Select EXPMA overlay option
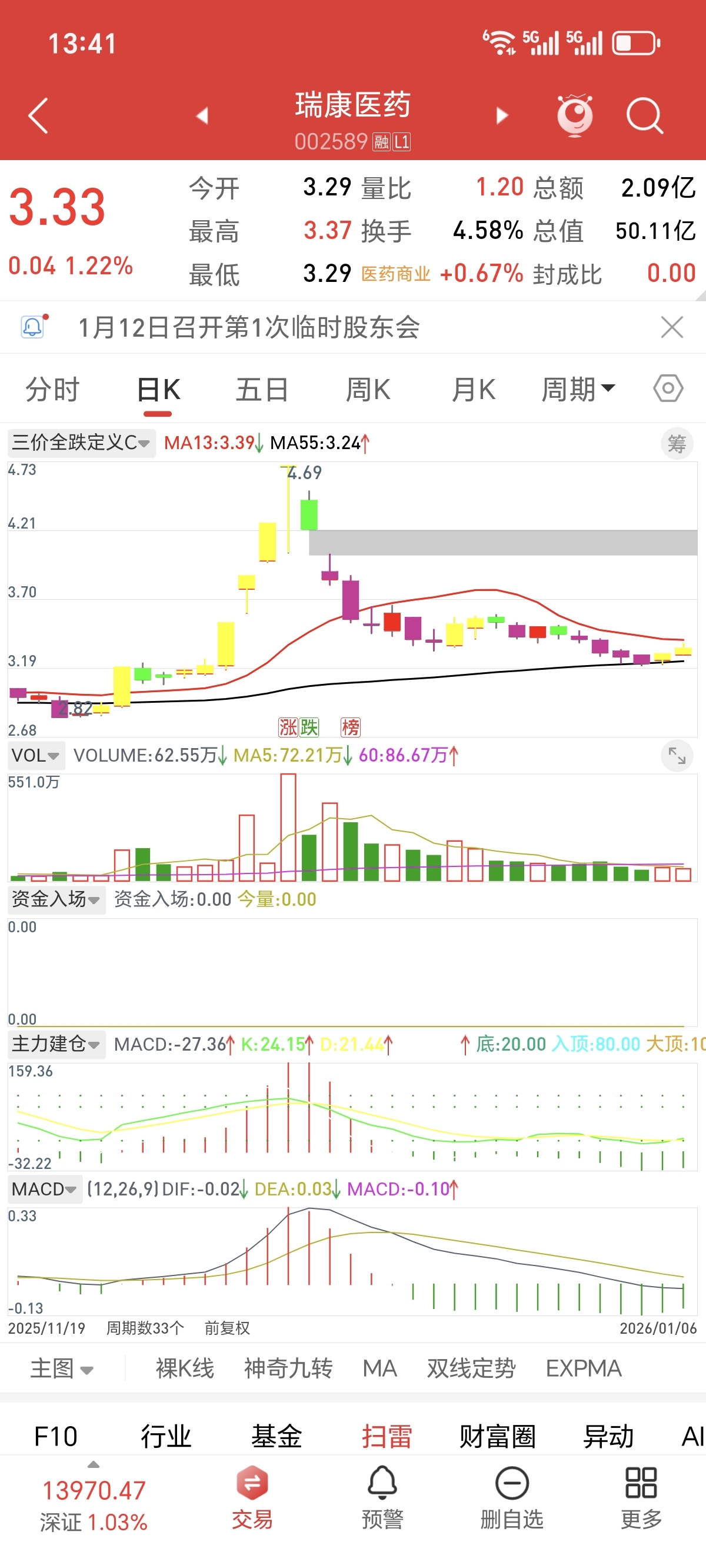706x1568 pixels. coord(584,1368)
